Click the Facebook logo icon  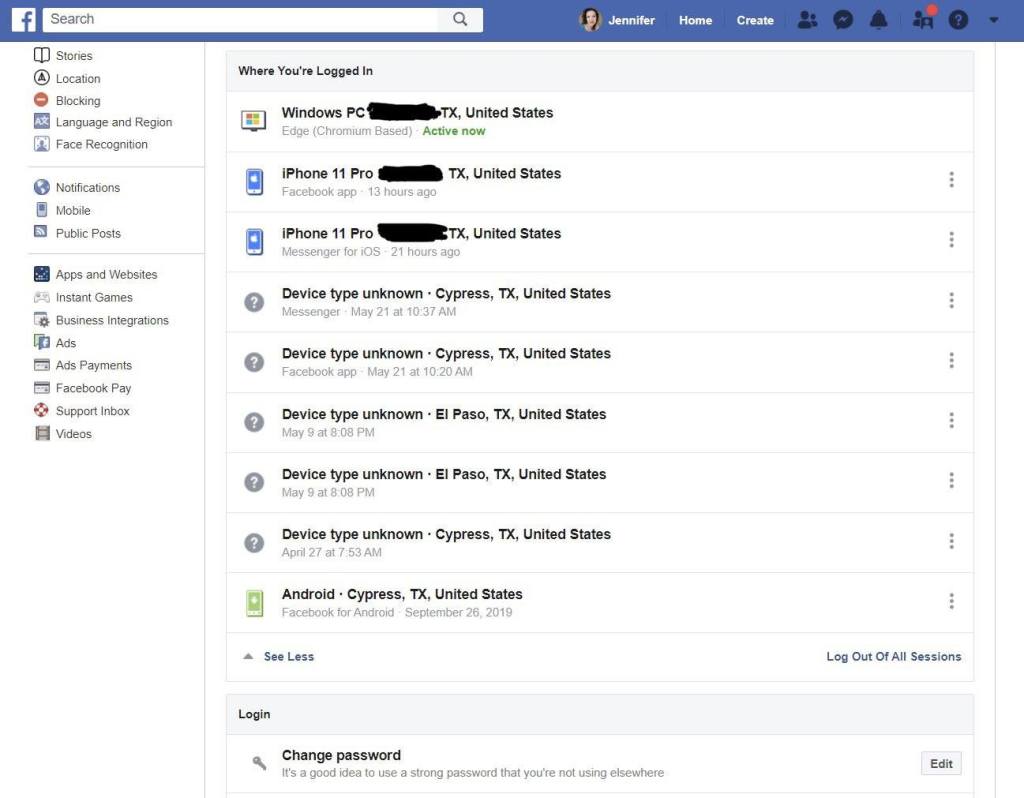click(25, 19)
